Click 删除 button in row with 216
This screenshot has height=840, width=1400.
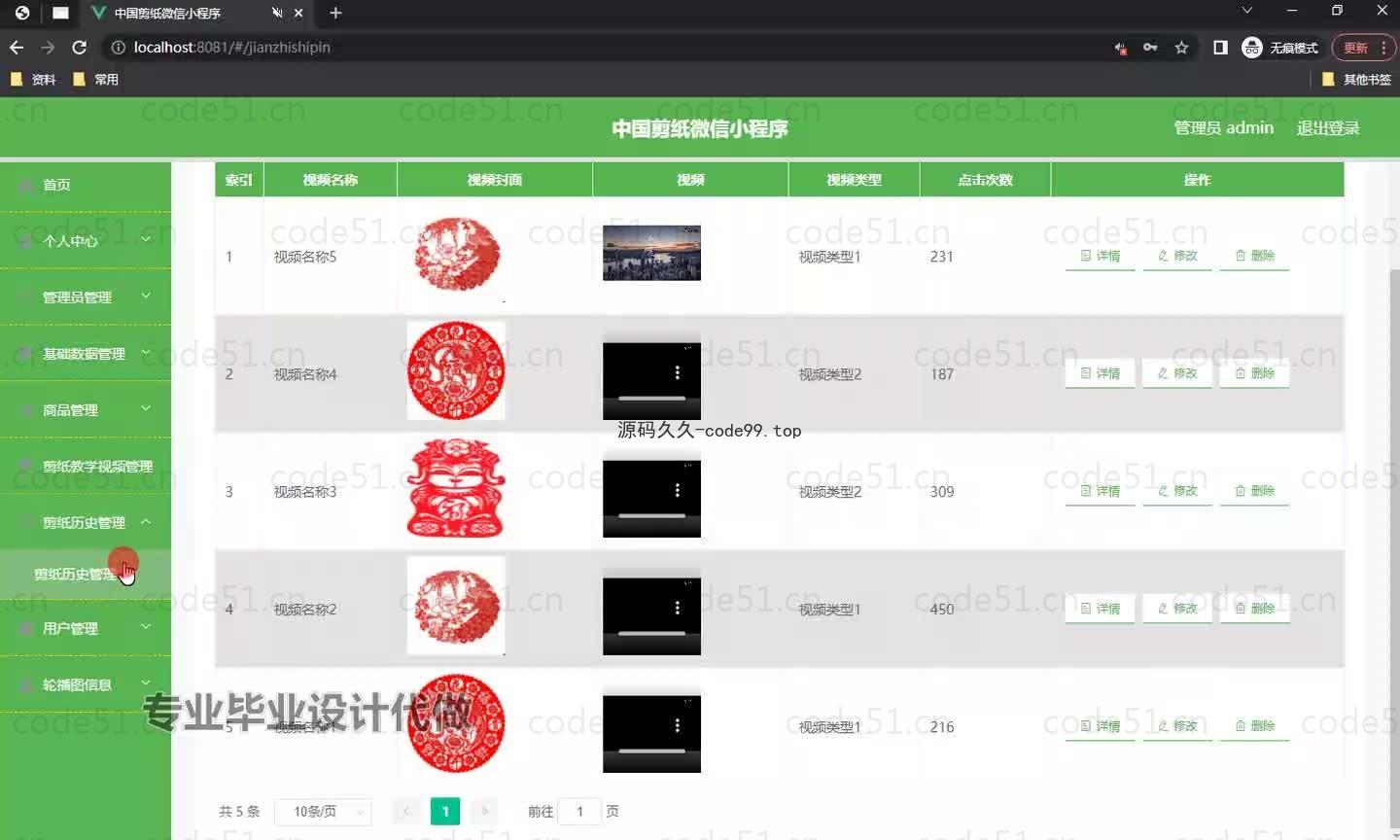[1254, 726]
